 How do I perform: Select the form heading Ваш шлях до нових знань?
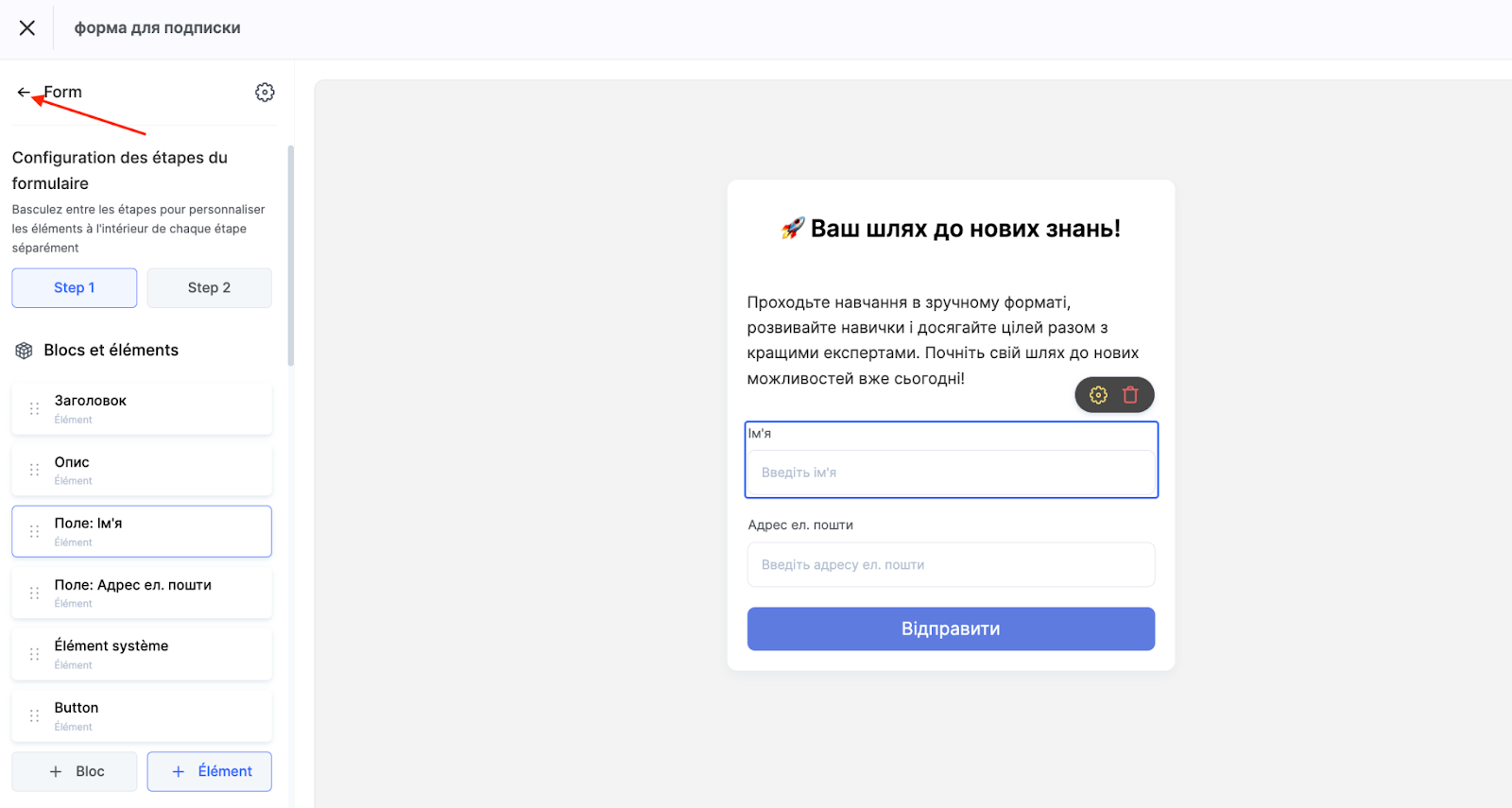(x=952, y=229)
